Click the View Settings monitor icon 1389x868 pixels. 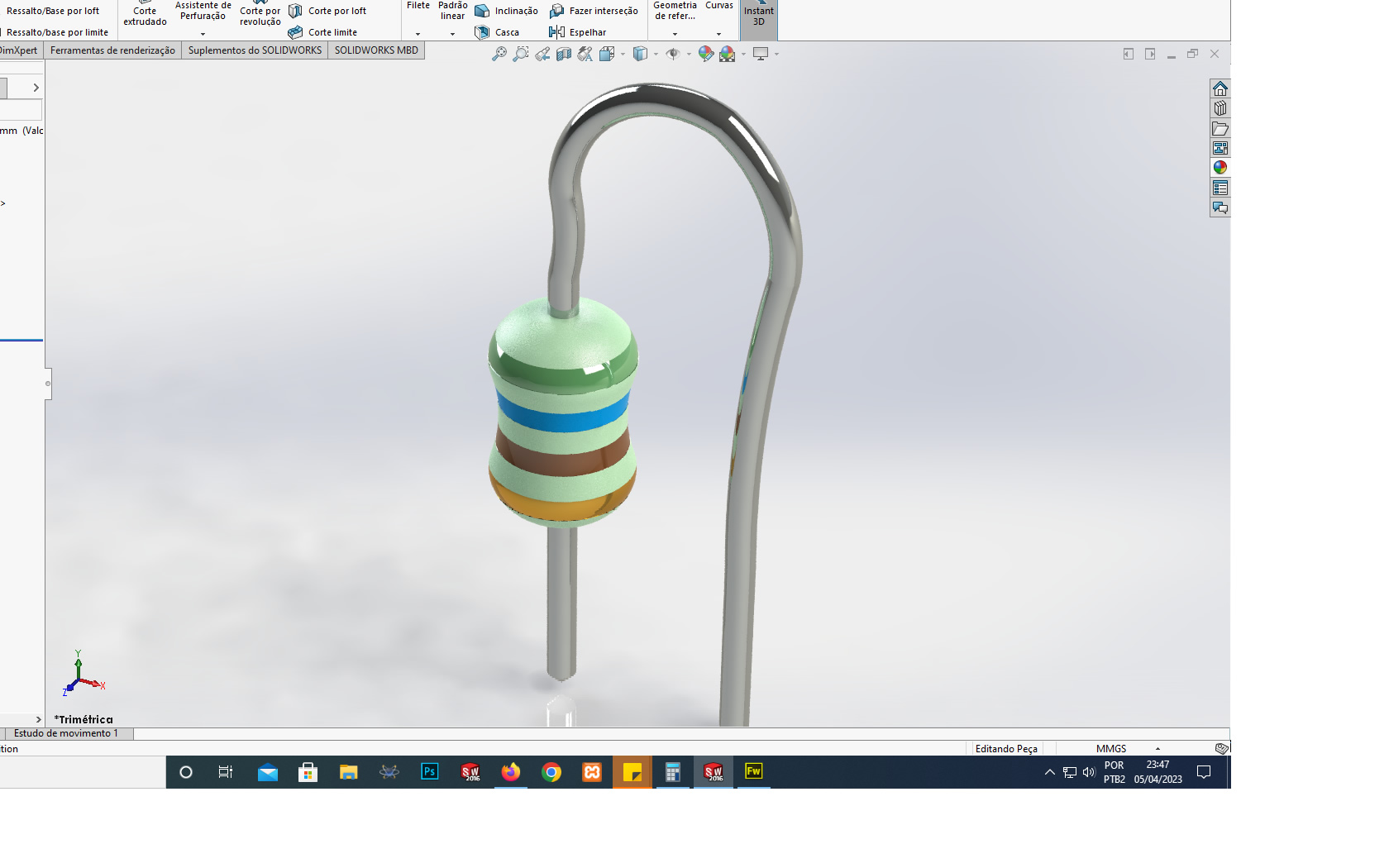click(x=761, y=54)
